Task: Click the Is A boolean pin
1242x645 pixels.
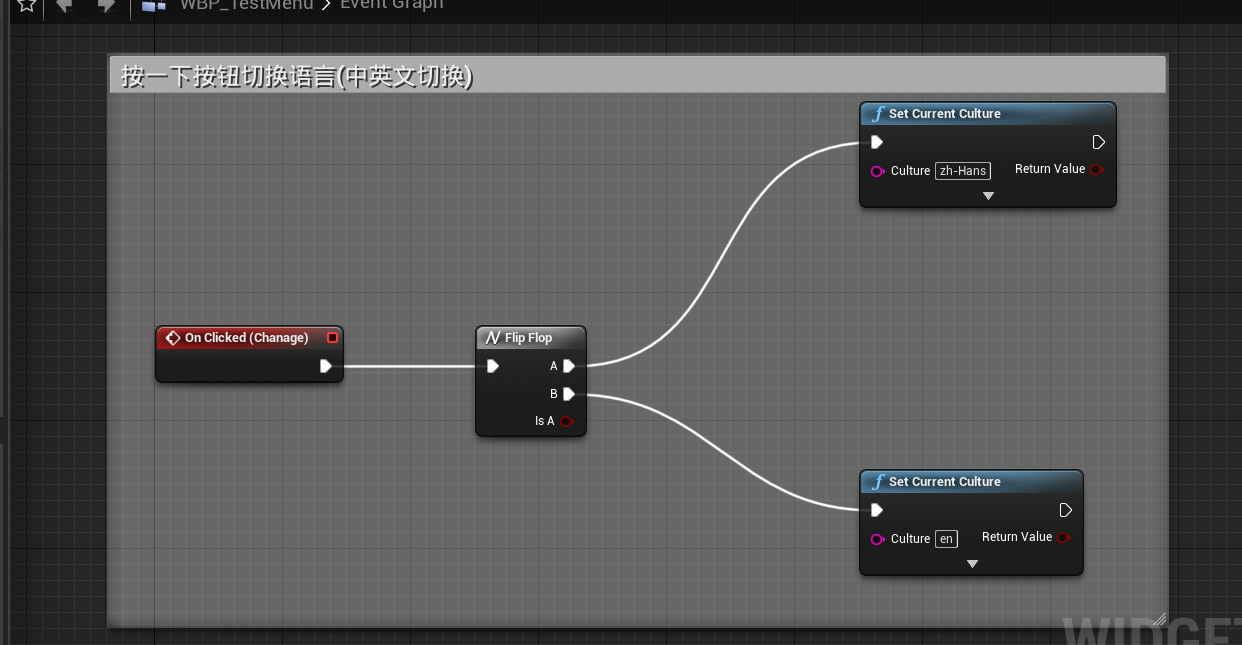Action: coord(566,422)
